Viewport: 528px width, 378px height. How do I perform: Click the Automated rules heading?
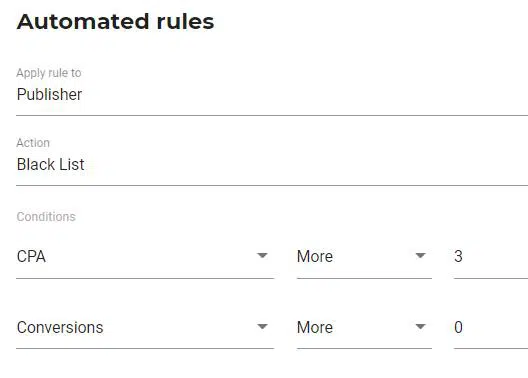[116, 22]
